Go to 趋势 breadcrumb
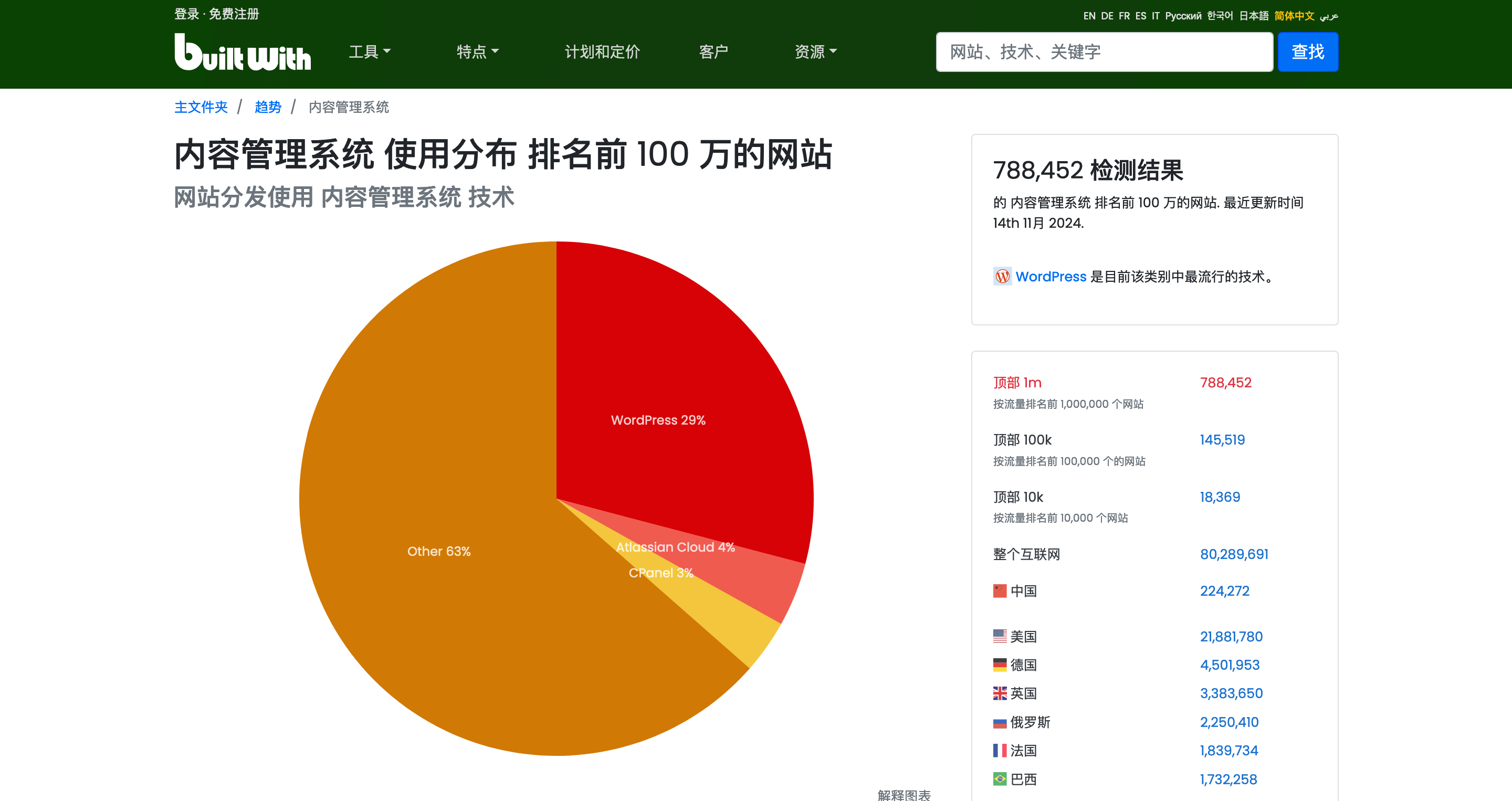 click(x=268, y=107)
